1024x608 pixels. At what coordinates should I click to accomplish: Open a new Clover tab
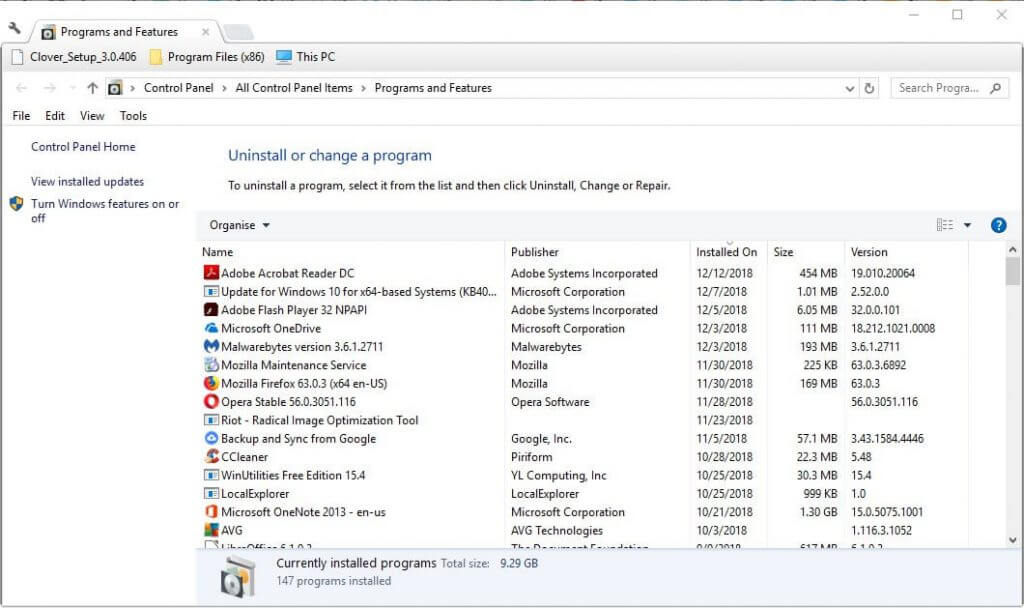238,32
